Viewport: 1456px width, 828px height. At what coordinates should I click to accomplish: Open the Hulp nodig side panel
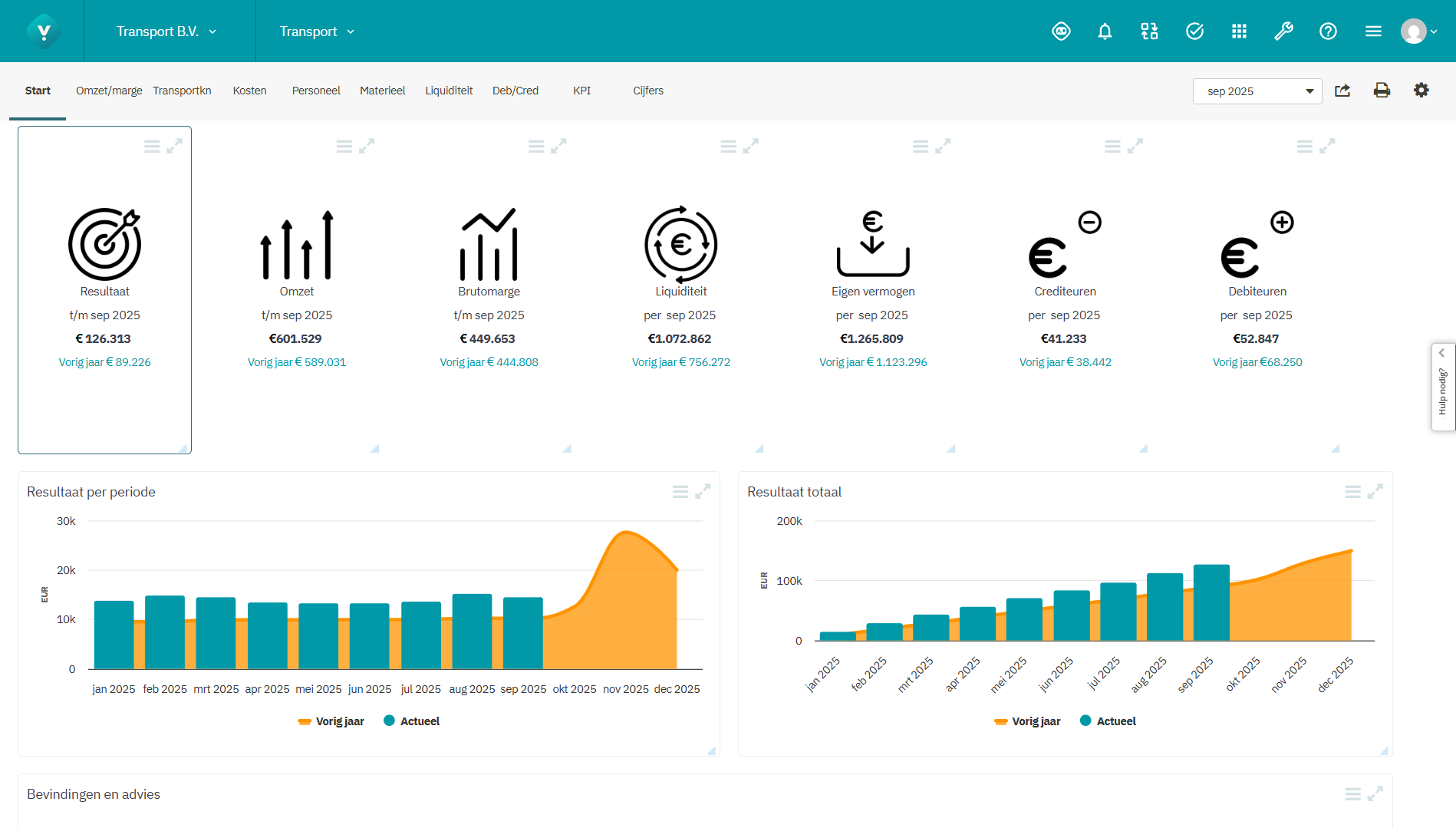click(1443, 388)
